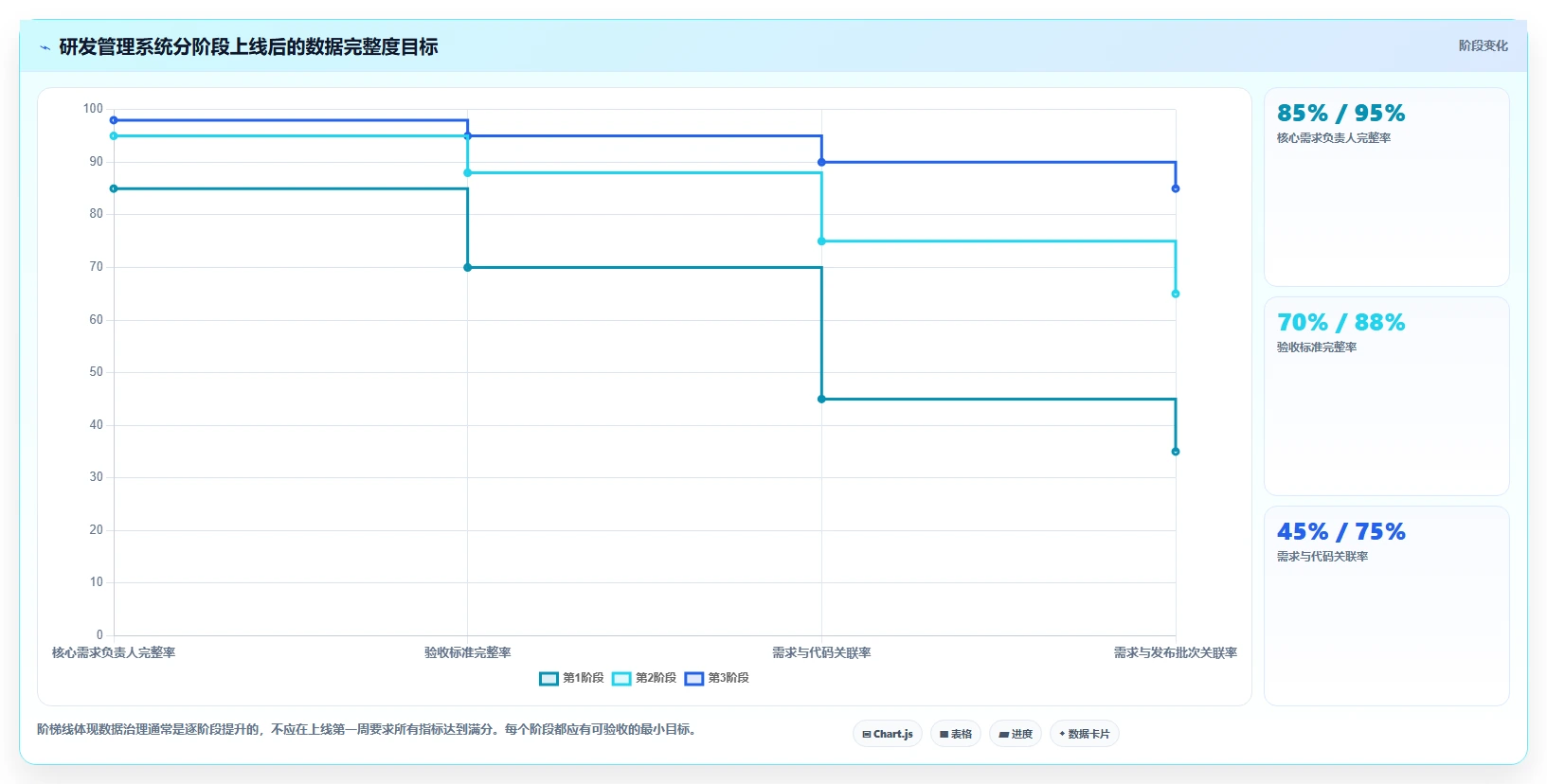1547x784 pixels.
Task: Click 第1阶段 data point at 35
Action: pyautogui.click(x=1176, y=452)
